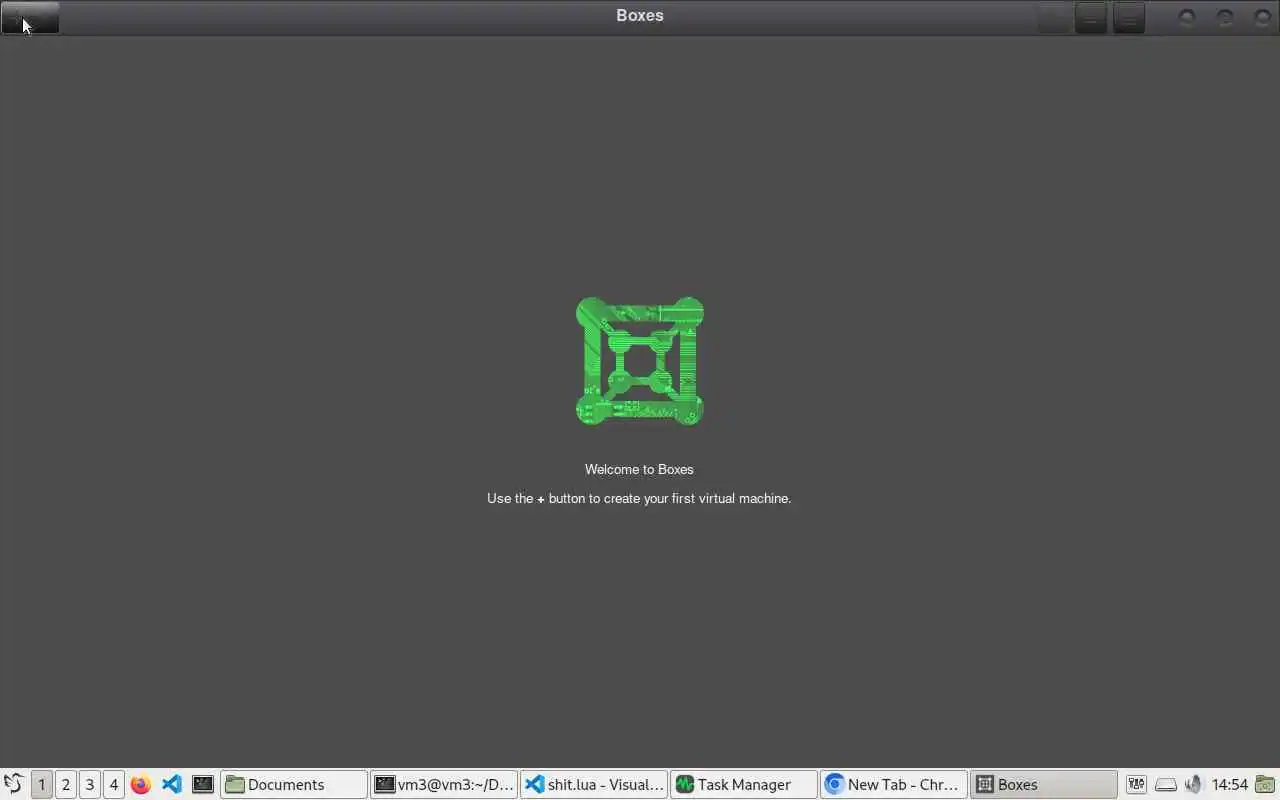This screenshot has height=800, width=1280.
Task: Click the 'Welcome to Boxes' heading
Action: pos(639,469)
